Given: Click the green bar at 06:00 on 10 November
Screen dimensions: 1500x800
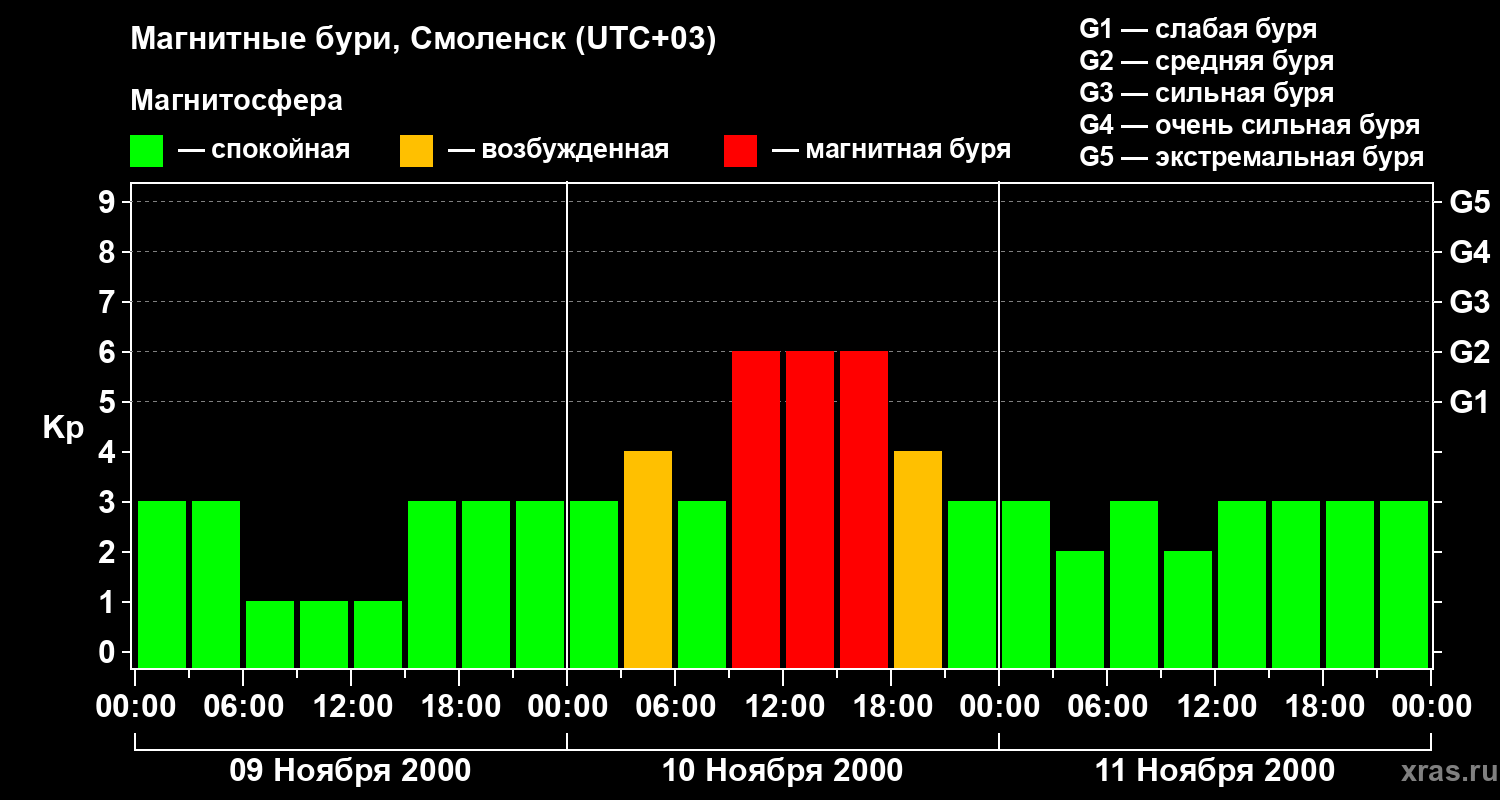Looking at the screenshot, I should 702,585.
